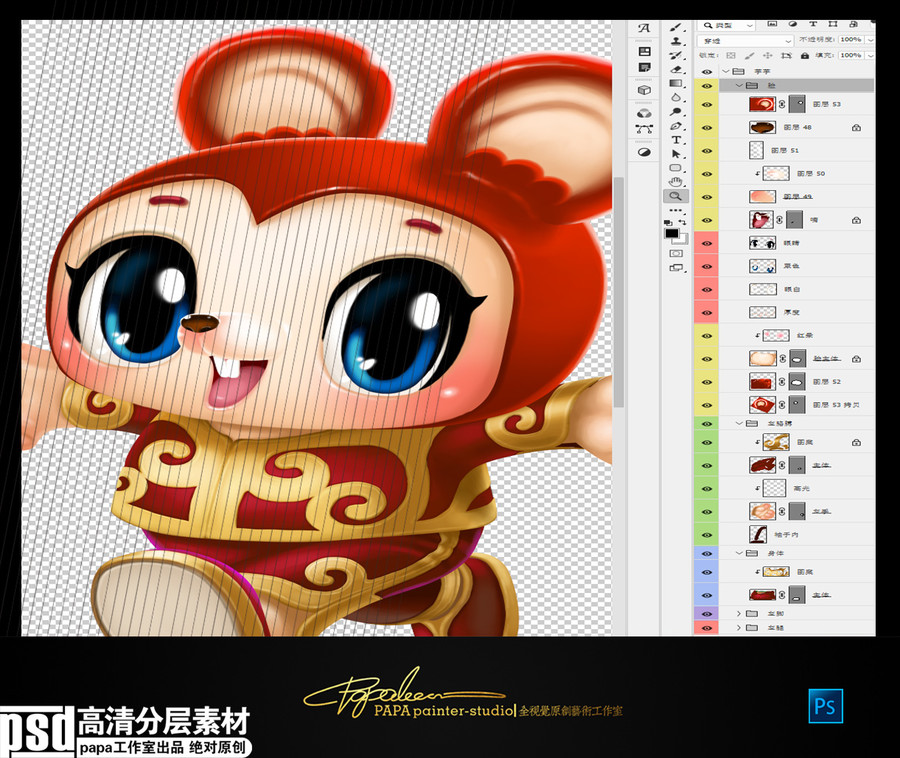The width and height of the screenshot is (900, 758).
Task: Collapse the top-level layer group folder
Action: pyautogui.click(x=726, y=71)
